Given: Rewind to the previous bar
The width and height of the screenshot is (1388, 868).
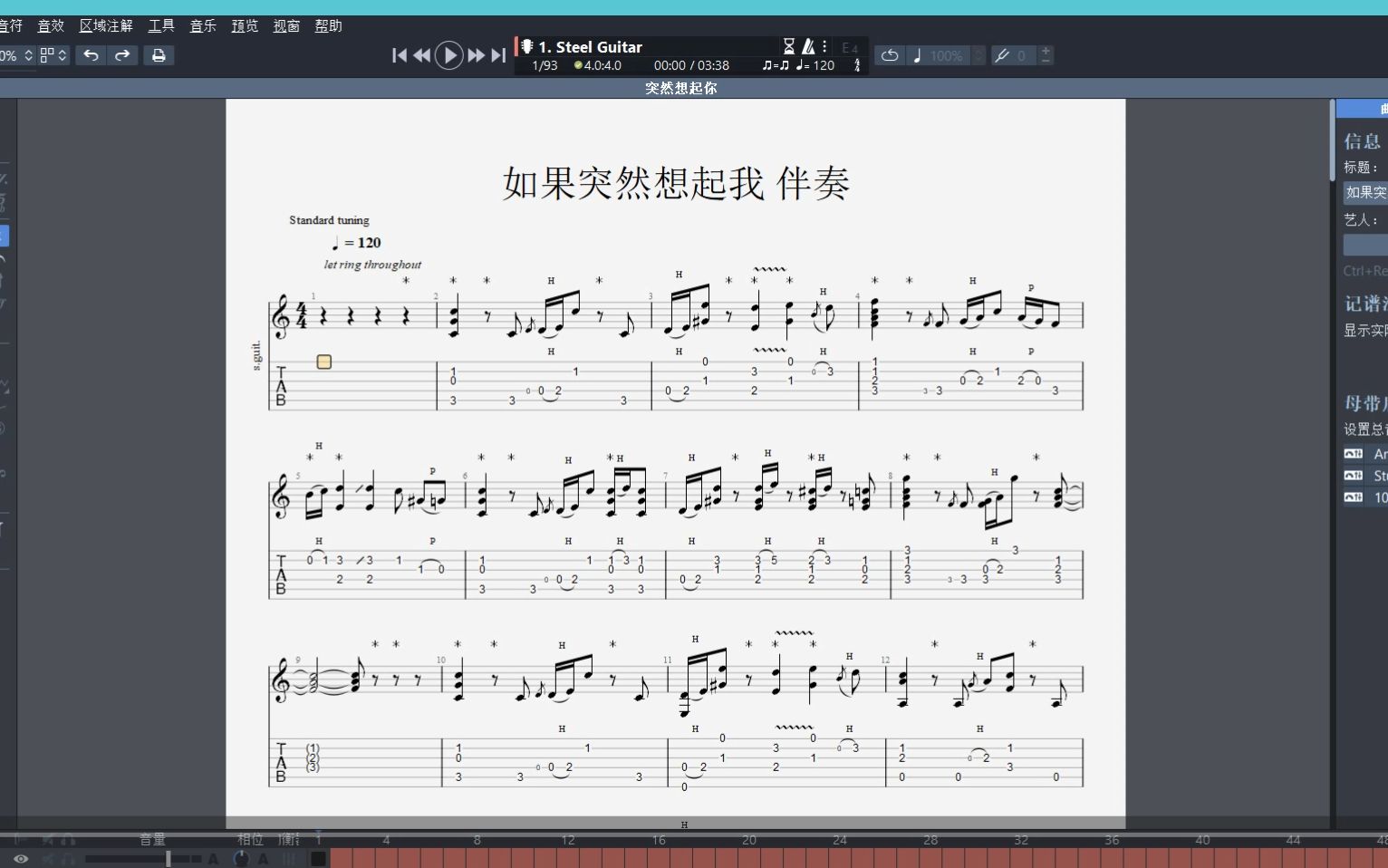Looking at the screenshot, I should 422,55.
